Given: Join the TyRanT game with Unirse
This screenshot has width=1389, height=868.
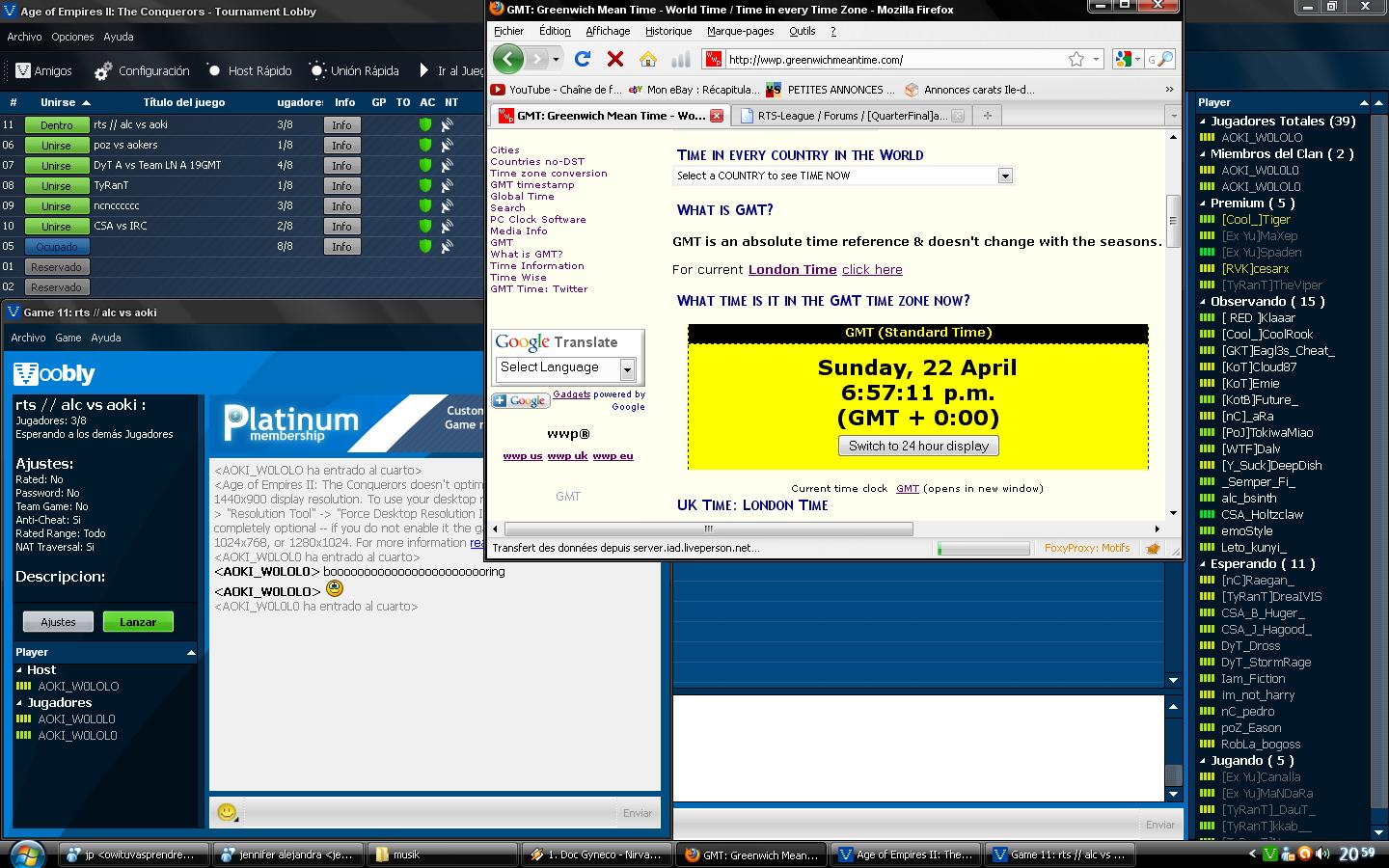Looking at the screenshot, I should tap(56, 185).
